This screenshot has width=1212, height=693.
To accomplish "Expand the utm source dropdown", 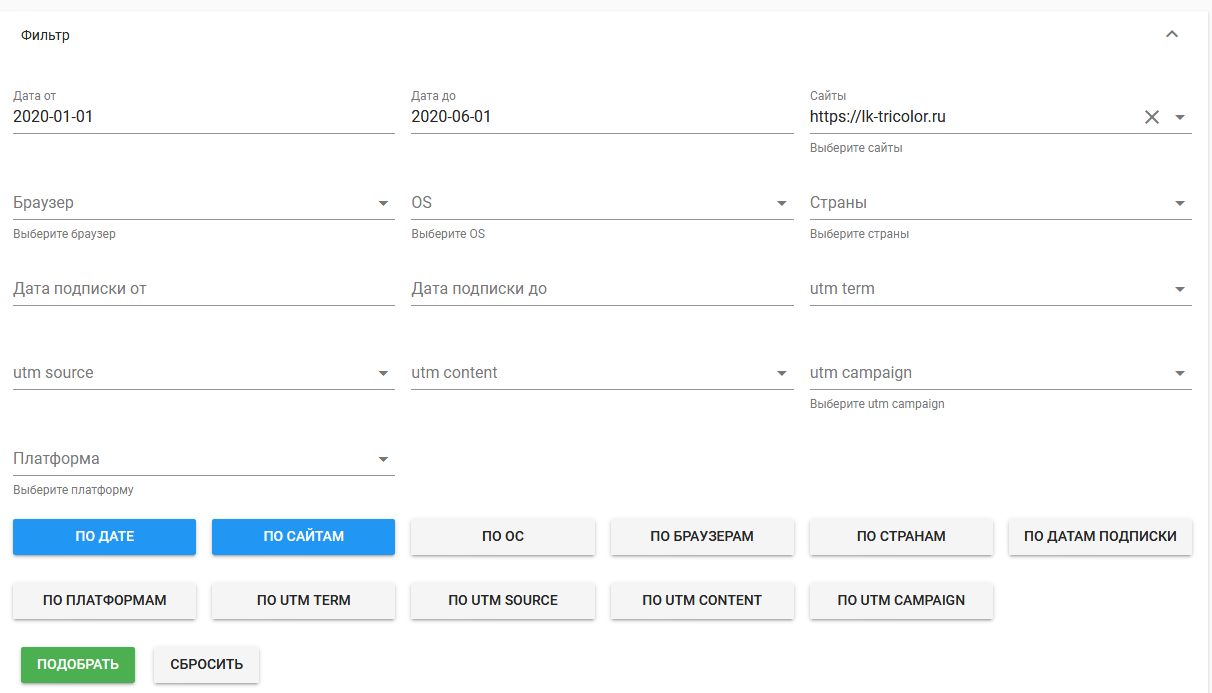I will [383, 373].
